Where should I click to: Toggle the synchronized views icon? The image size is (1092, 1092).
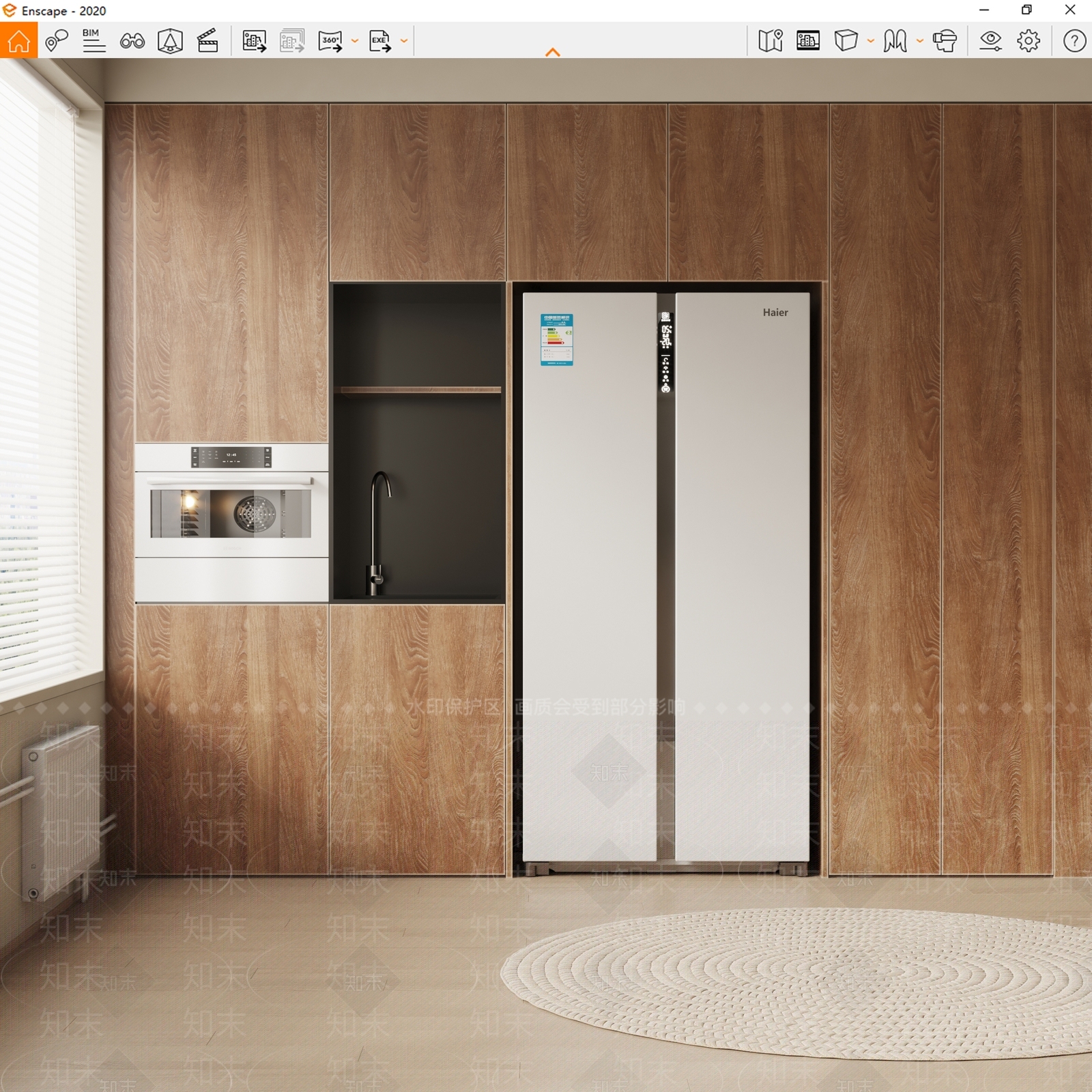[x=808, y=41]
